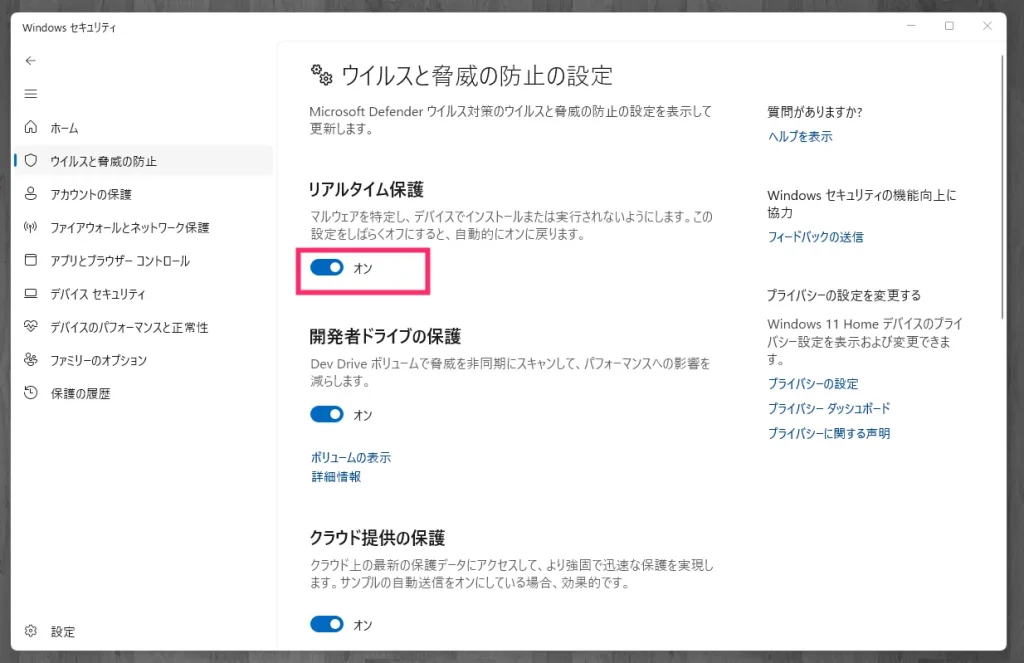Click the person icon for アカウントの保護
The width and height of the screenshot is (1024, 663).
point(31,193)
